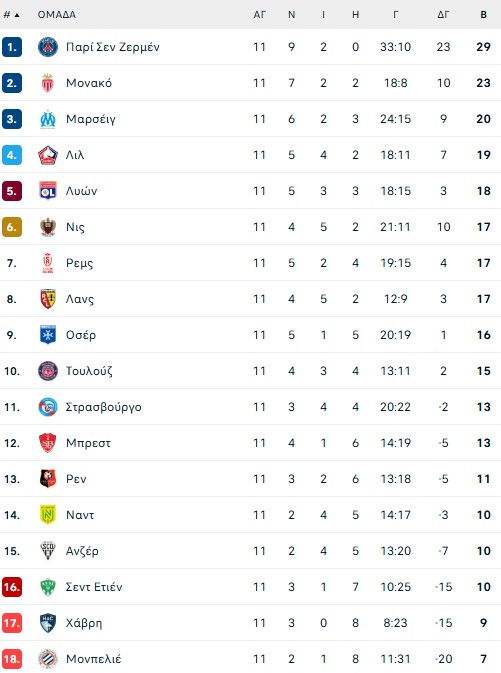Viewport: 501px width, 673px height.
Task: Click the red position 16 badge
Action: [x=12, y=587]
